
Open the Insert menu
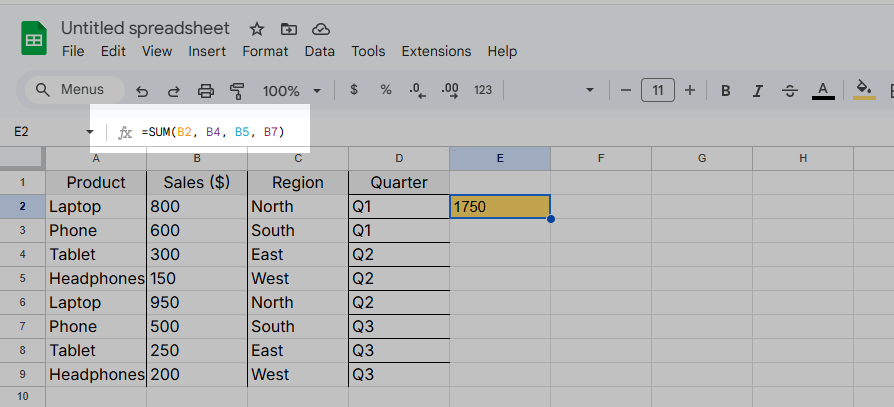coord(207,51)
